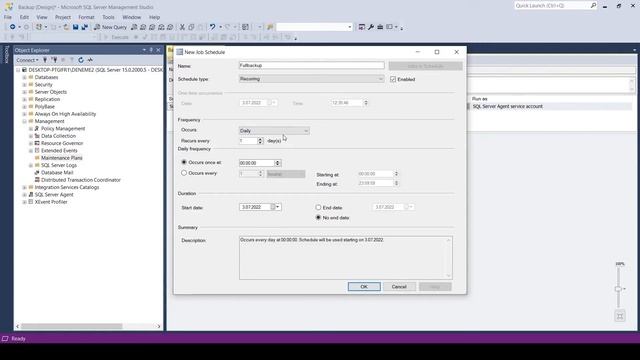Open the Edit menu
The image size is (640, 360).
click(x=24, y=17)
